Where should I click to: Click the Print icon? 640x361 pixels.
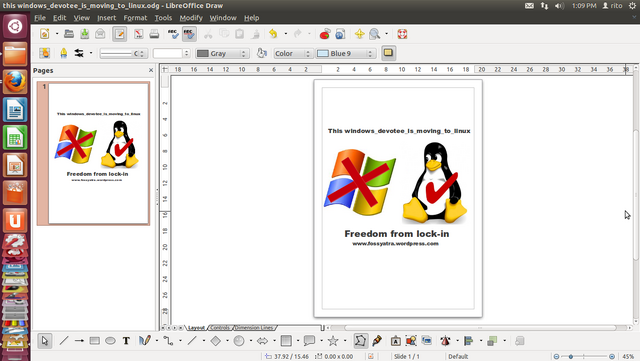(154, 34)
